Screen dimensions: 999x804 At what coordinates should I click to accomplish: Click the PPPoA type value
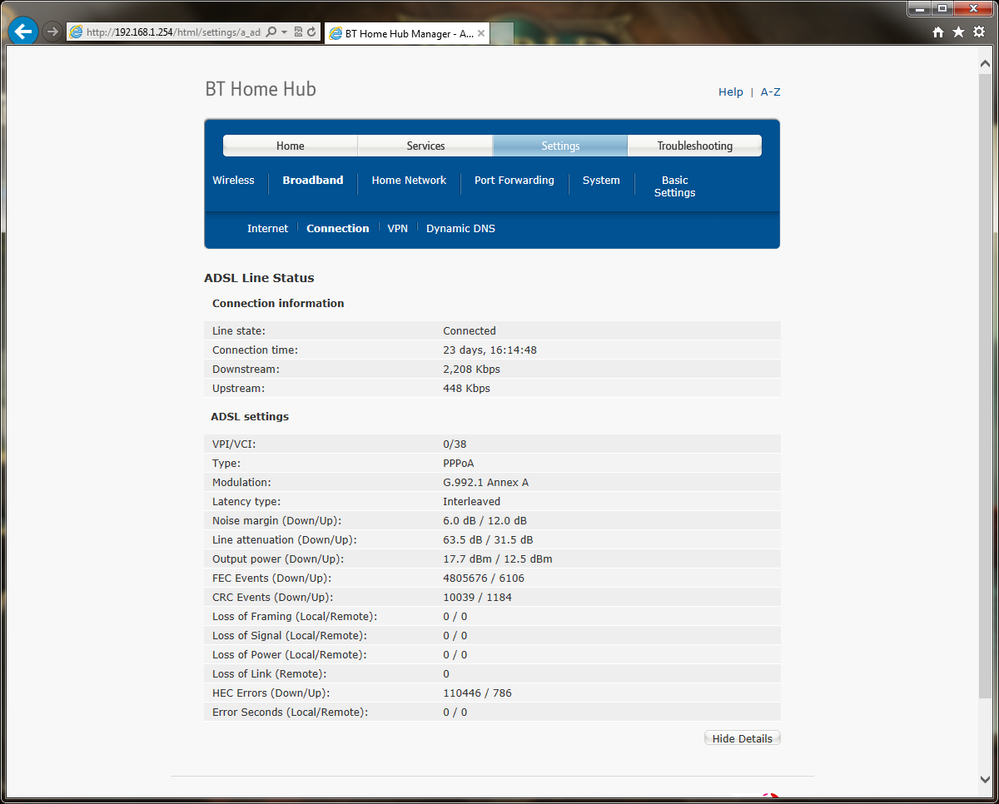(x=459, y=463)
